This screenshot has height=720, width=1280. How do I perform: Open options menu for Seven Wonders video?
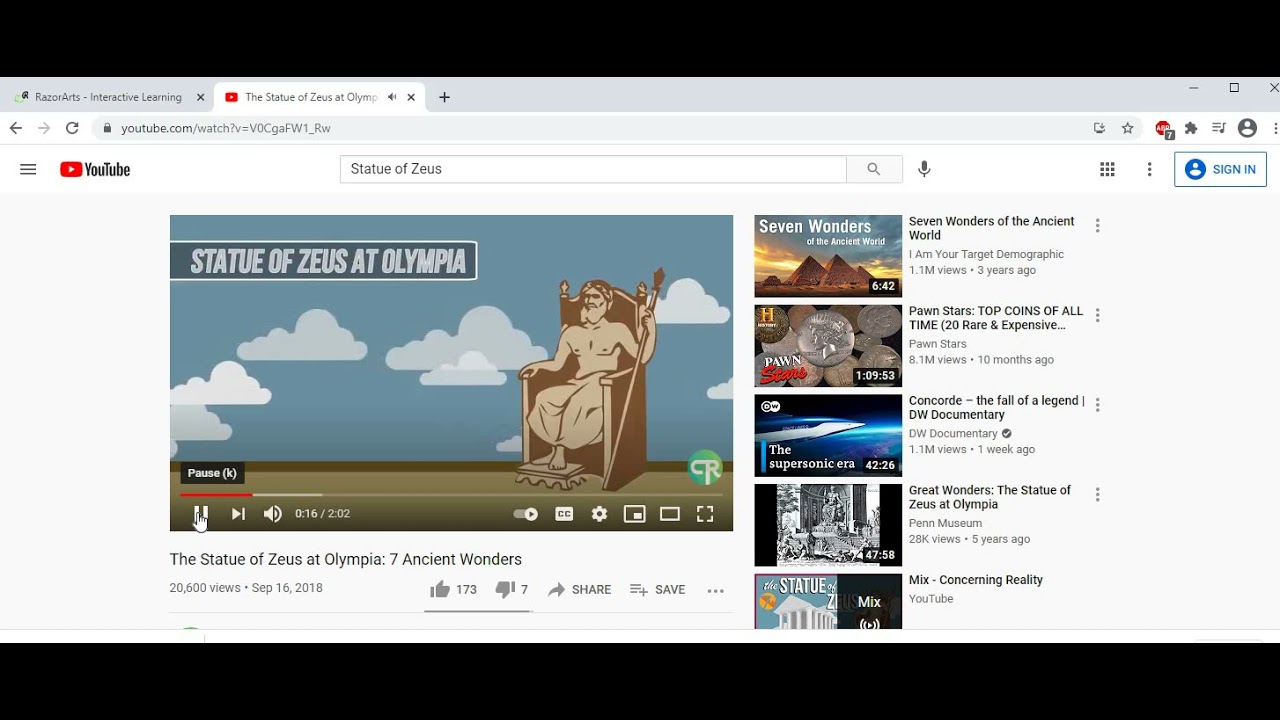click(1097, 226)
